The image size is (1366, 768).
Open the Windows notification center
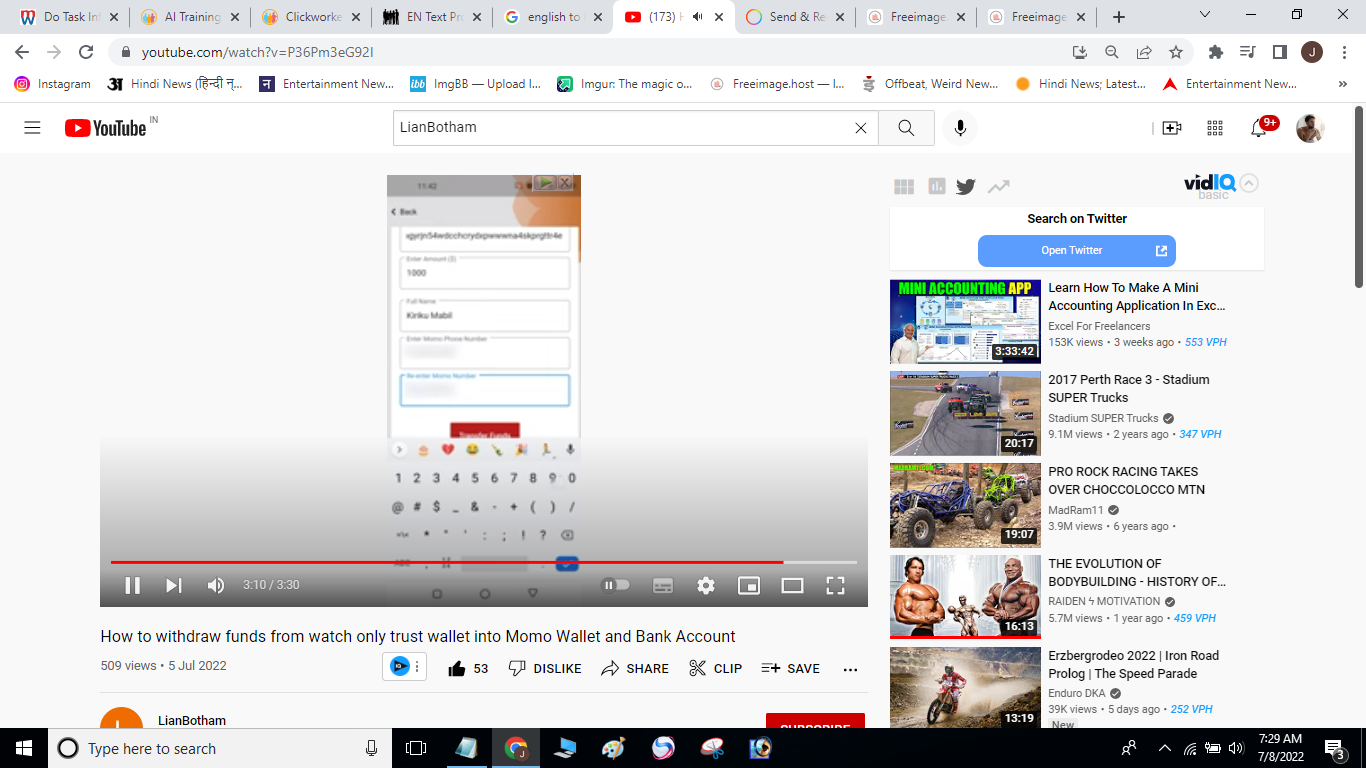pos(1335,748)
